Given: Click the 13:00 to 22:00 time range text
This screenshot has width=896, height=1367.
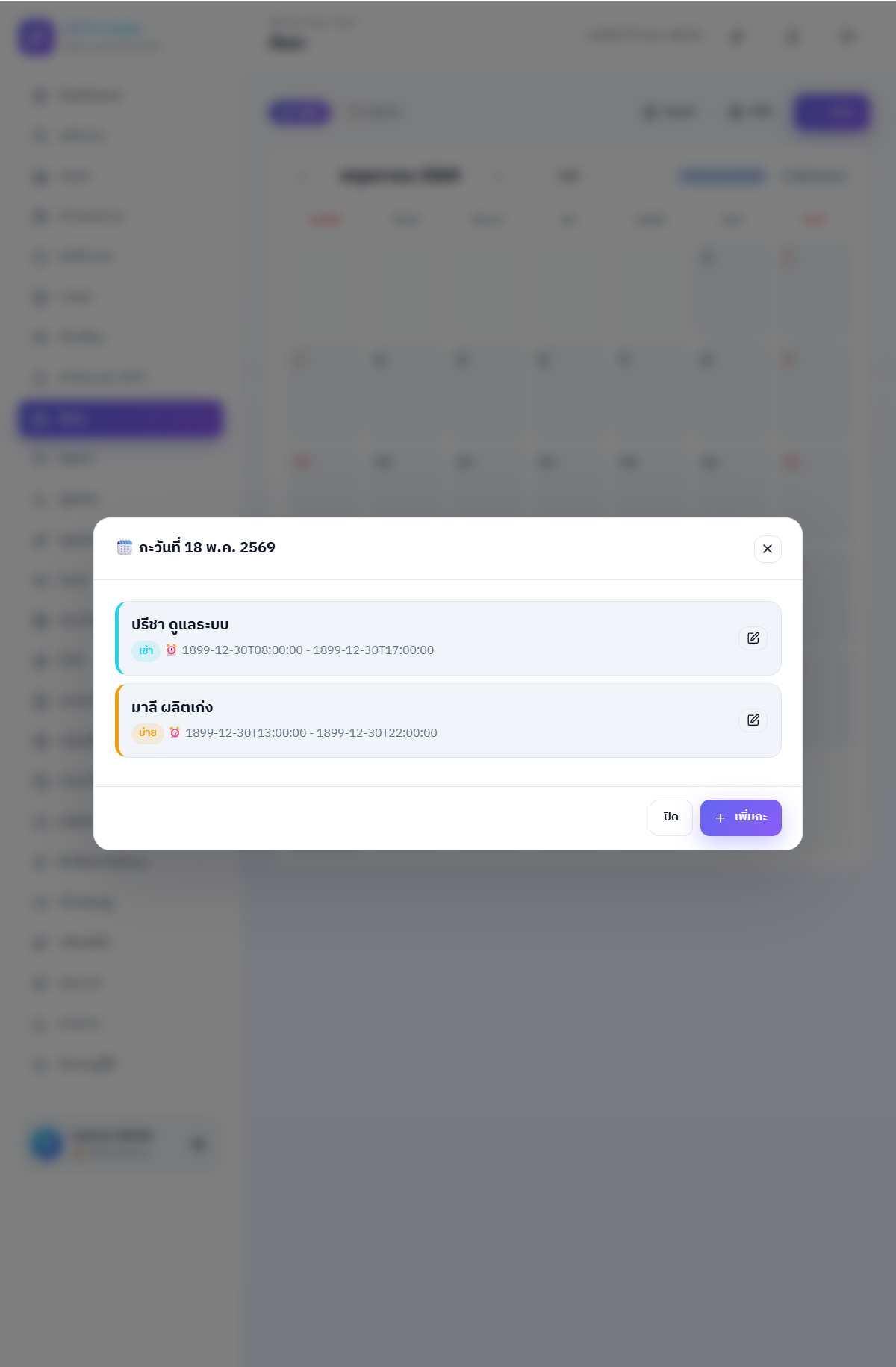Looking at the screenshot, I should [x=311, y=733].
